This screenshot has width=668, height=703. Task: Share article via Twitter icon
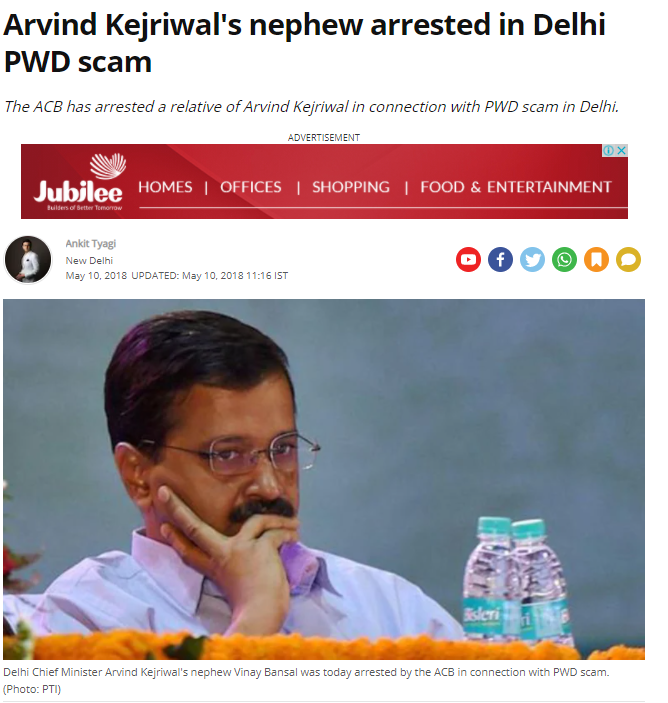click(x=532, y=259)
